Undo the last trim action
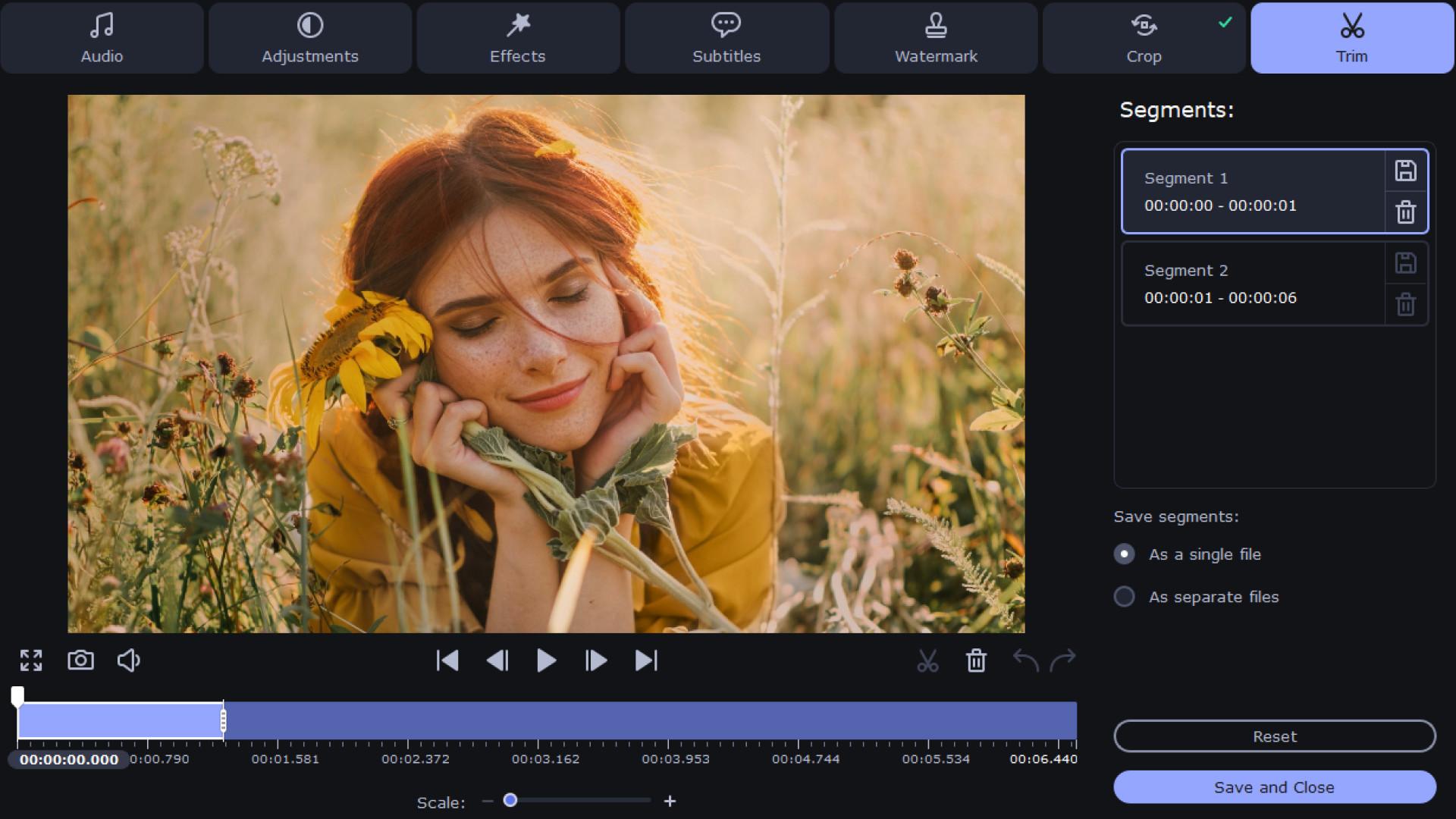The height and width of the screenshot is (819, 1456). [1027, 661]
